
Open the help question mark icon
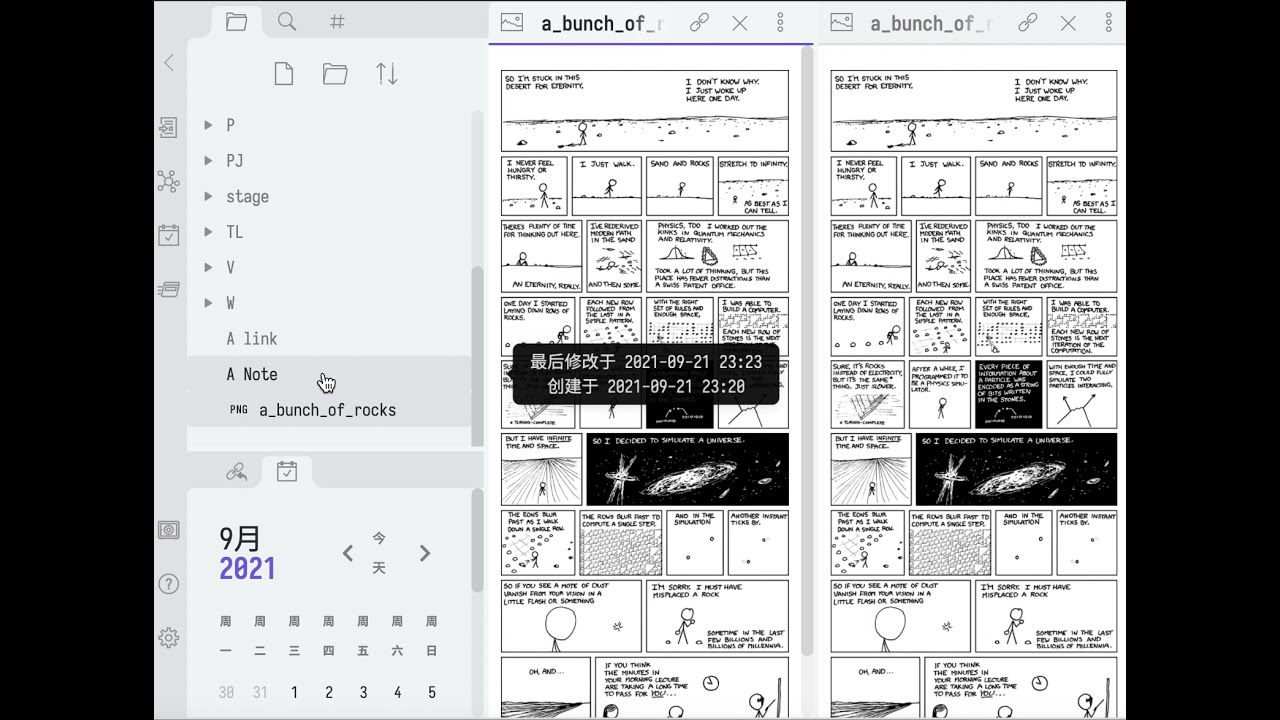coord(168,584)
